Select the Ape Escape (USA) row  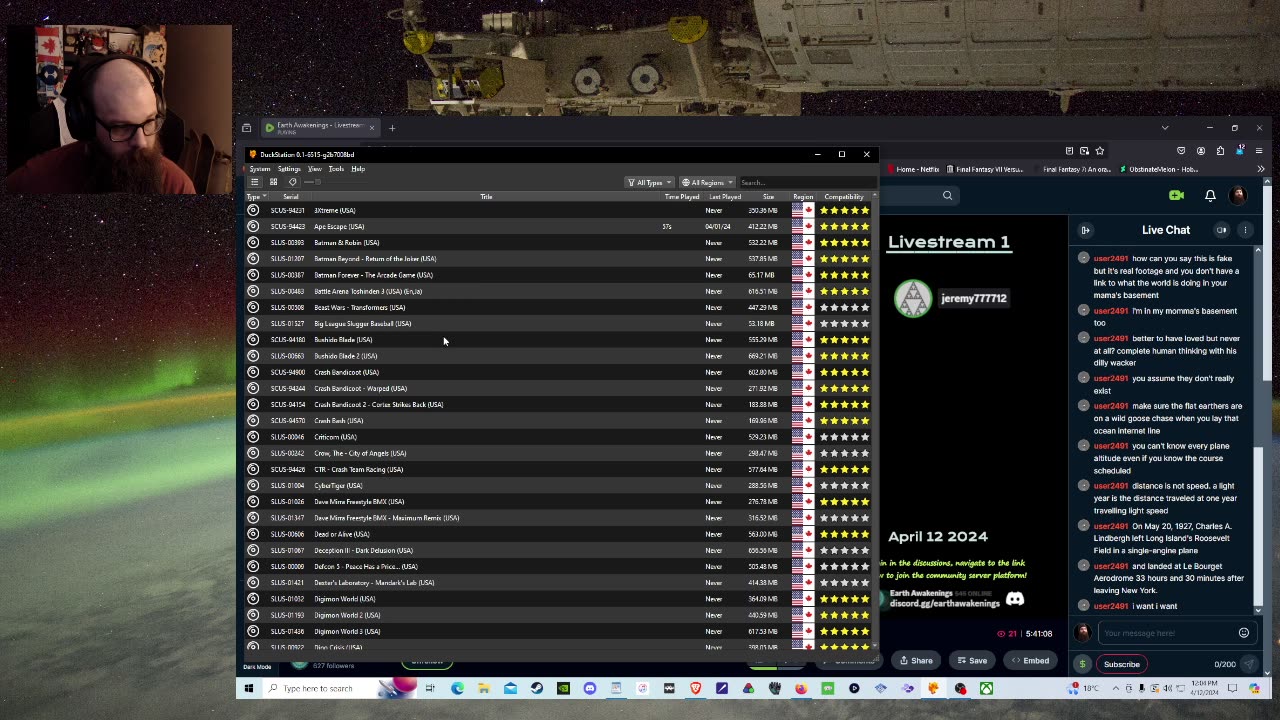pyautogui.click(x=560, y=226)
